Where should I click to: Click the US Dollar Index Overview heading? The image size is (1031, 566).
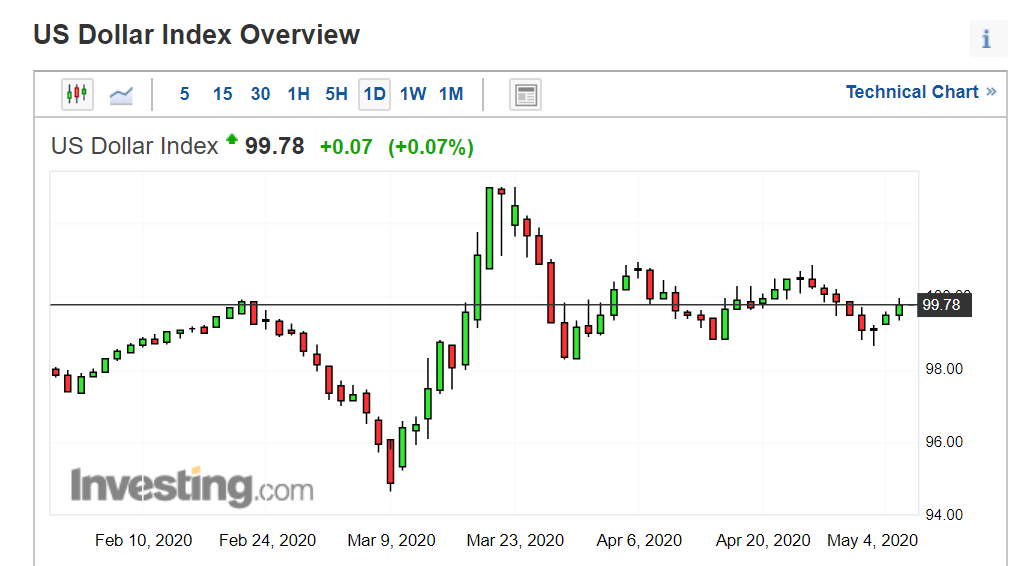[x=197, y=35]
